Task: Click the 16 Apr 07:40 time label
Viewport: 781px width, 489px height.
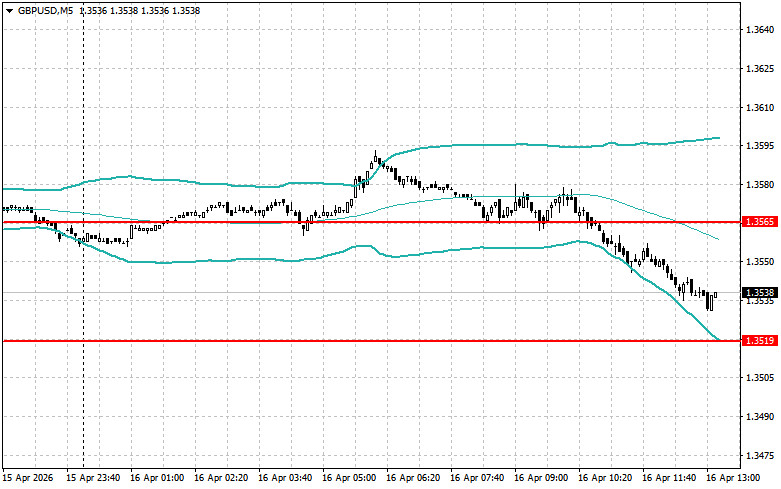Action: pos(477,478)
